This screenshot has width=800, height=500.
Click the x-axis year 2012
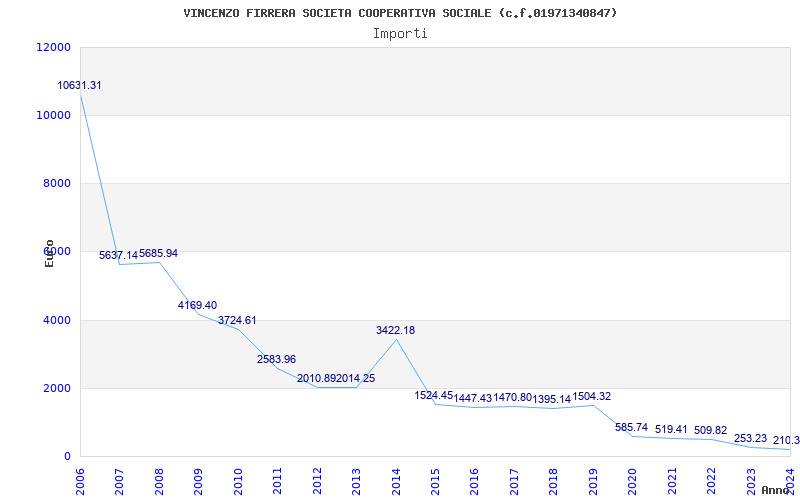click(317, 482)
